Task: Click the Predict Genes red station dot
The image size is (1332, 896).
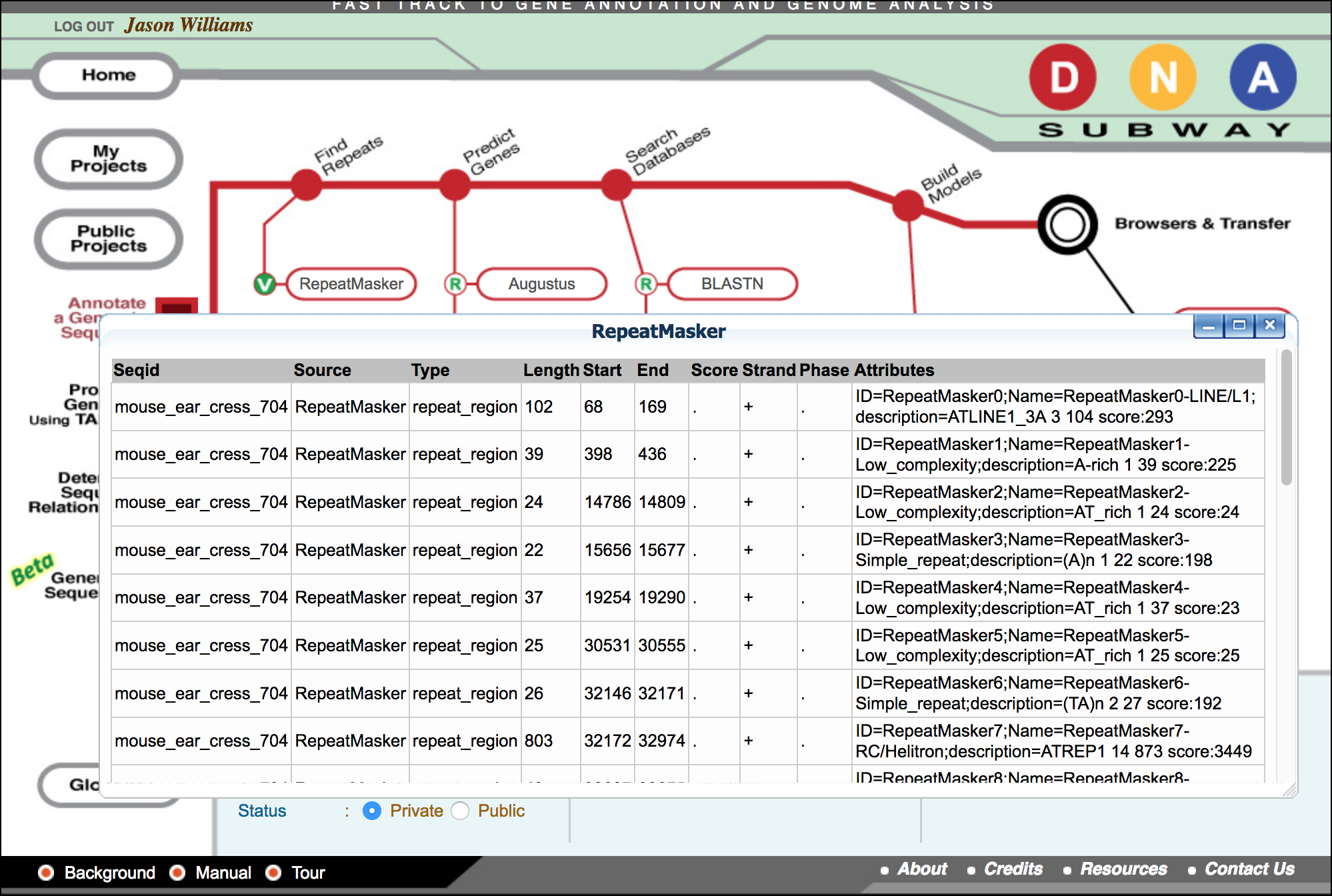Action: 455,185
